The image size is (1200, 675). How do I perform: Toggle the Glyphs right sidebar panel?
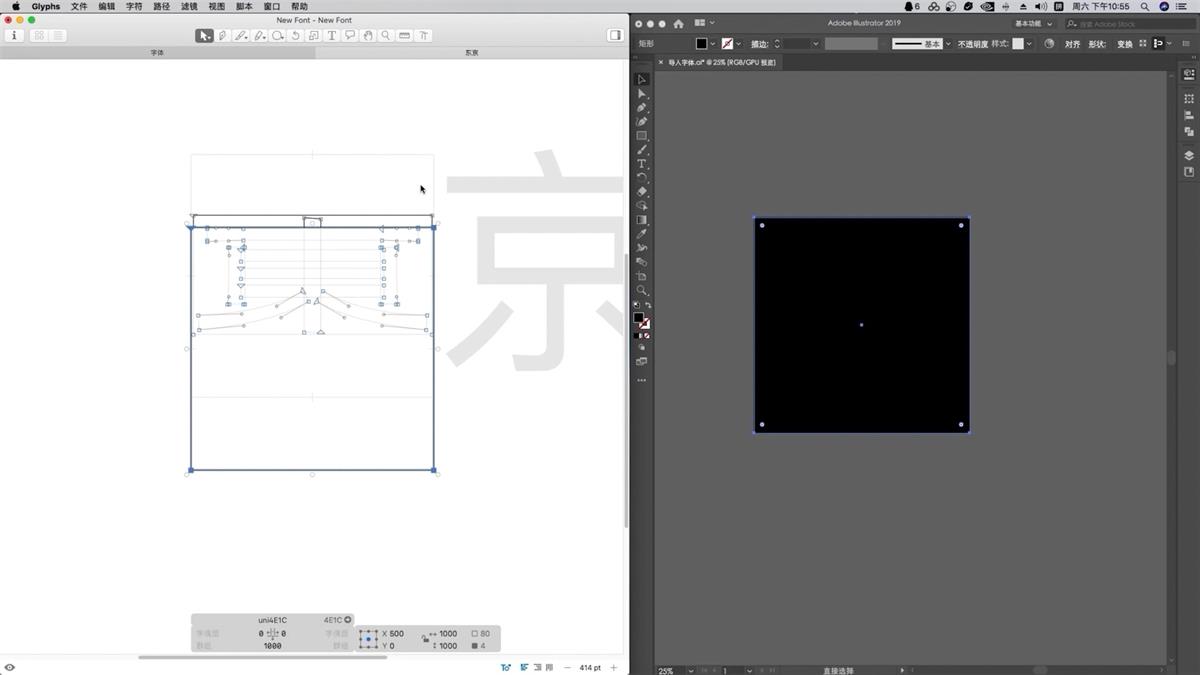pos(615,36)
